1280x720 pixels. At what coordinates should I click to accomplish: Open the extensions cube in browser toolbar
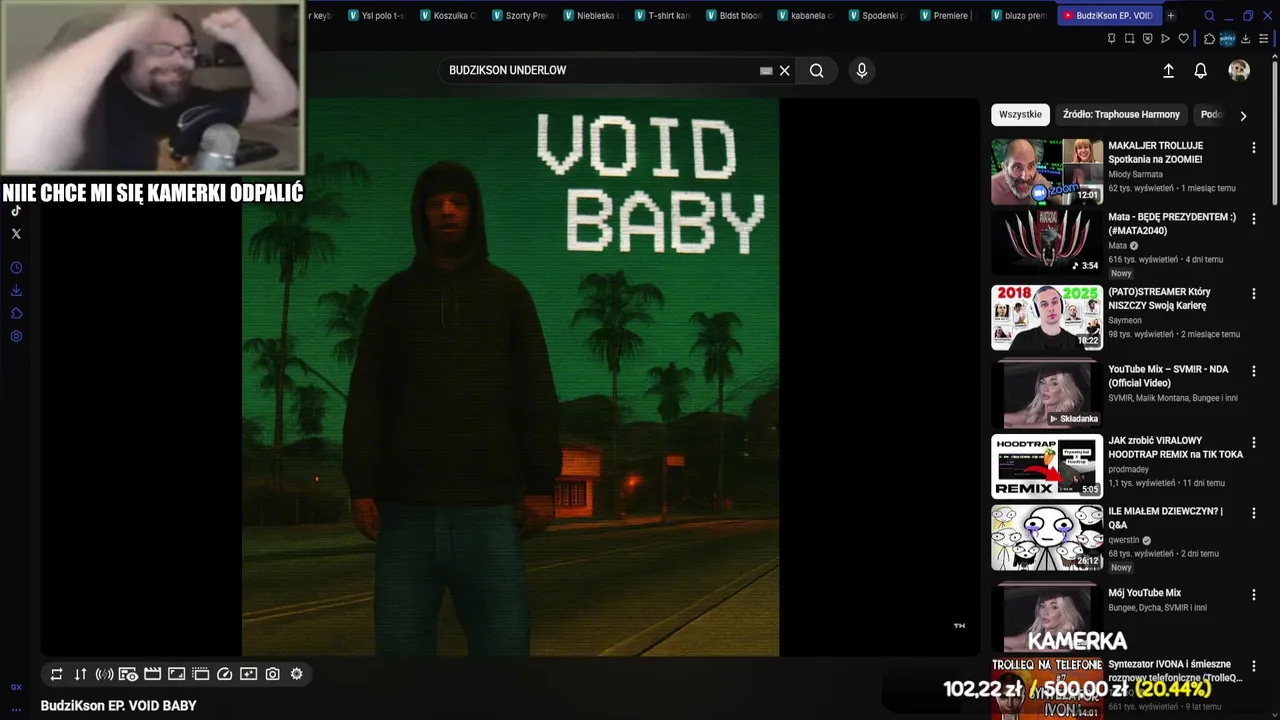click(1209, 39)
